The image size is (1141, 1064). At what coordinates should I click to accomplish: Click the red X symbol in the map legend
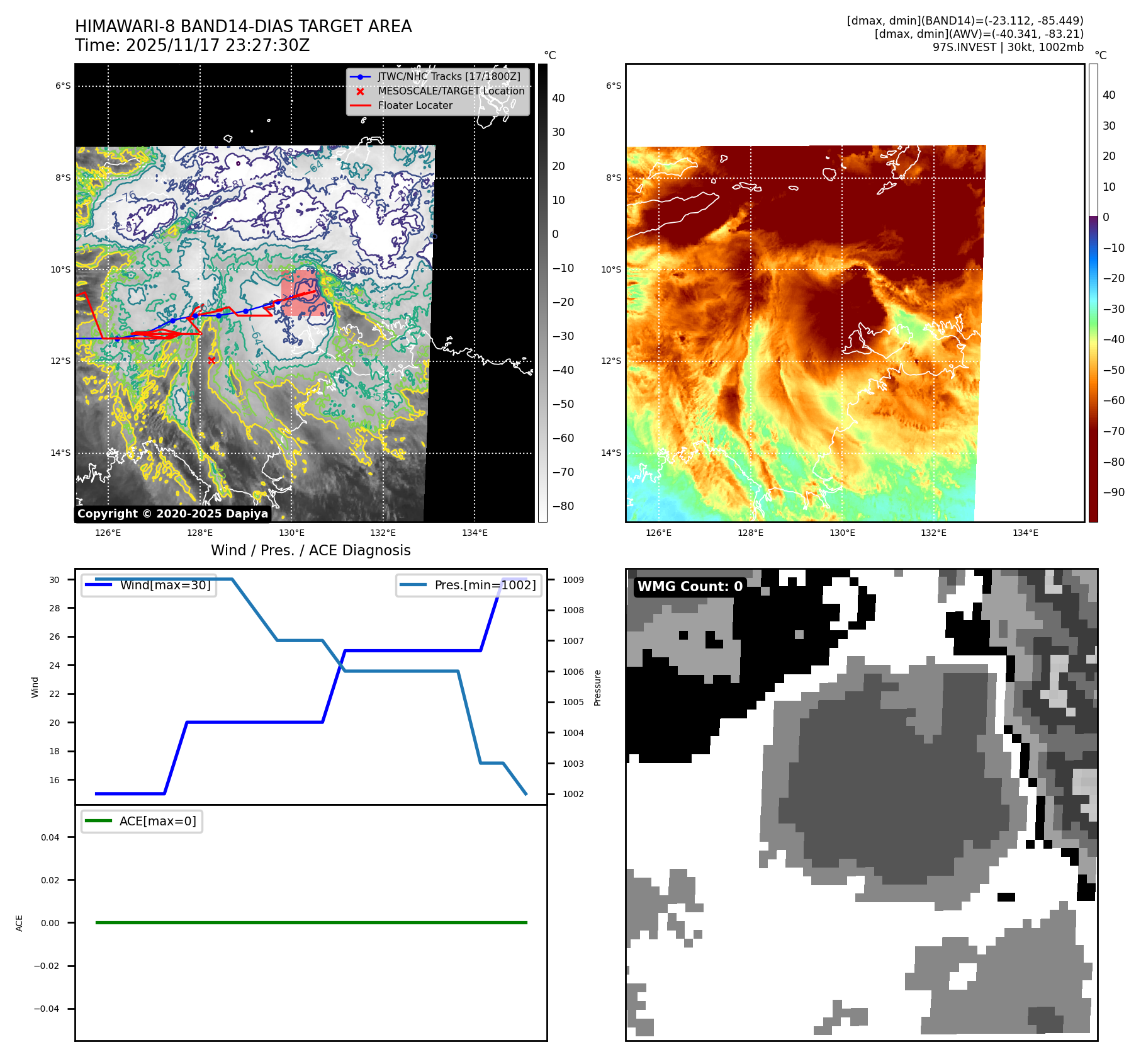pyautogui.click(x=360, y=91)
